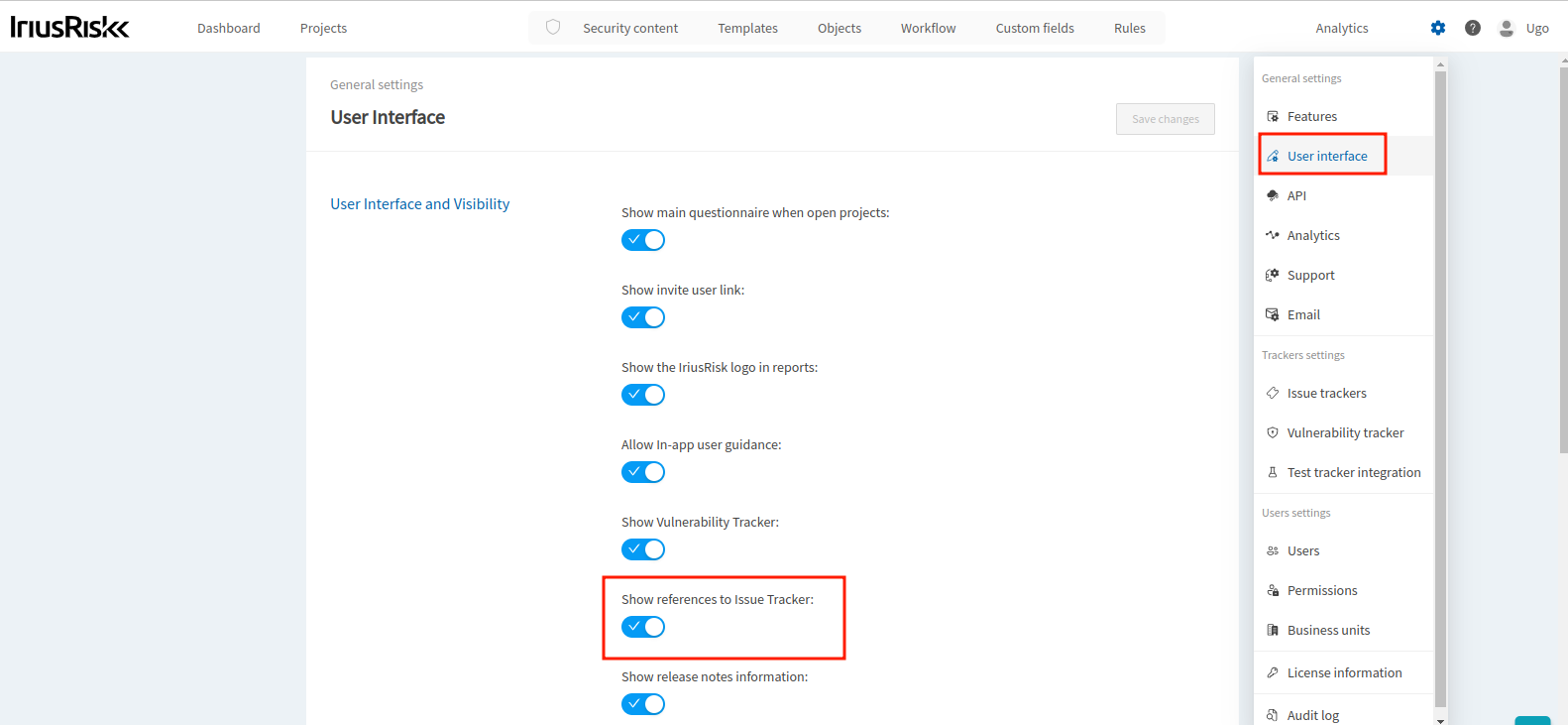The width and height of the screenshot is (1568, 725).
Task: Open the Rules tab
Action: tap(1130, 28)
